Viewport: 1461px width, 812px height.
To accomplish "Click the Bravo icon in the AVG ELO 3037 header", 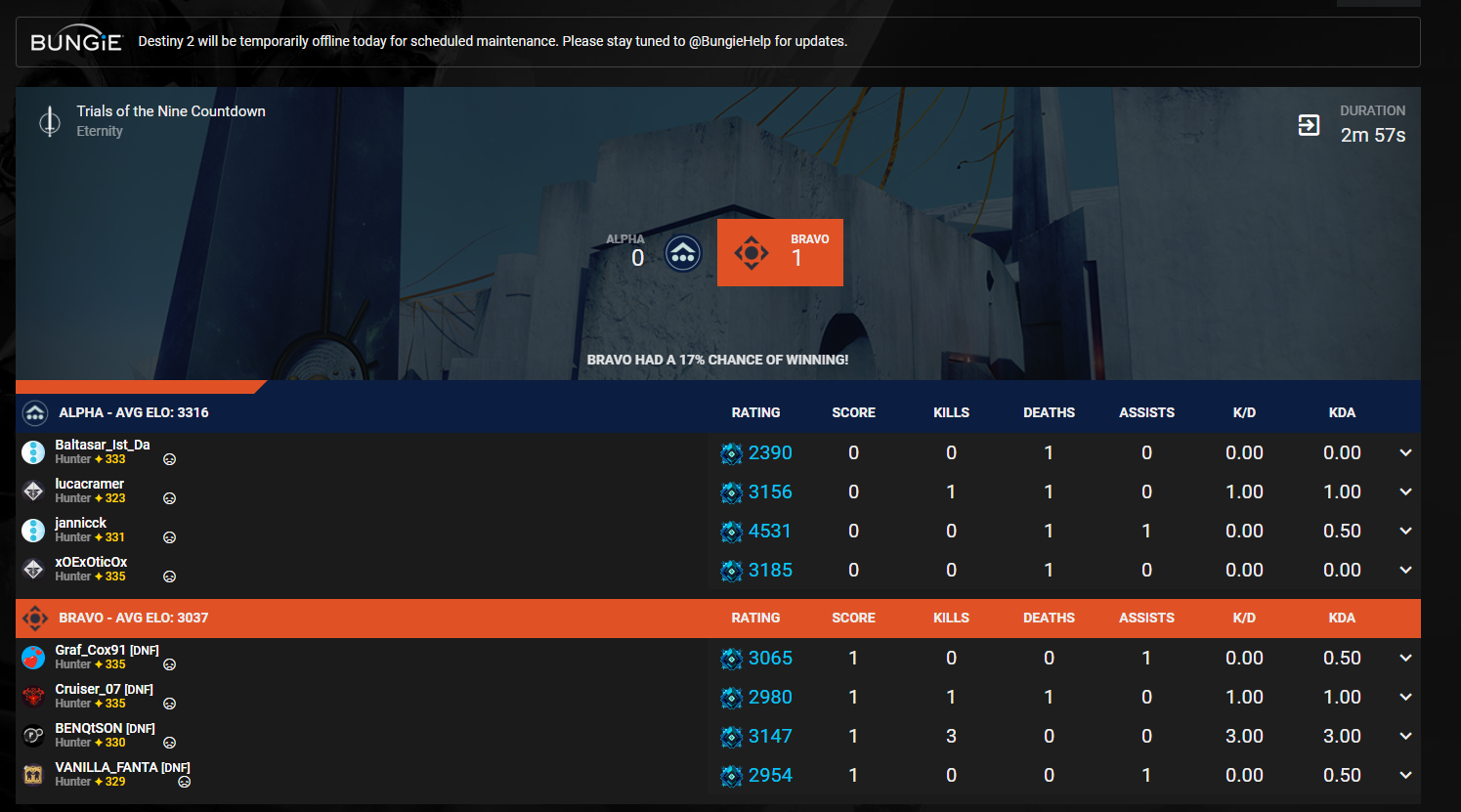I will (35, 619).
